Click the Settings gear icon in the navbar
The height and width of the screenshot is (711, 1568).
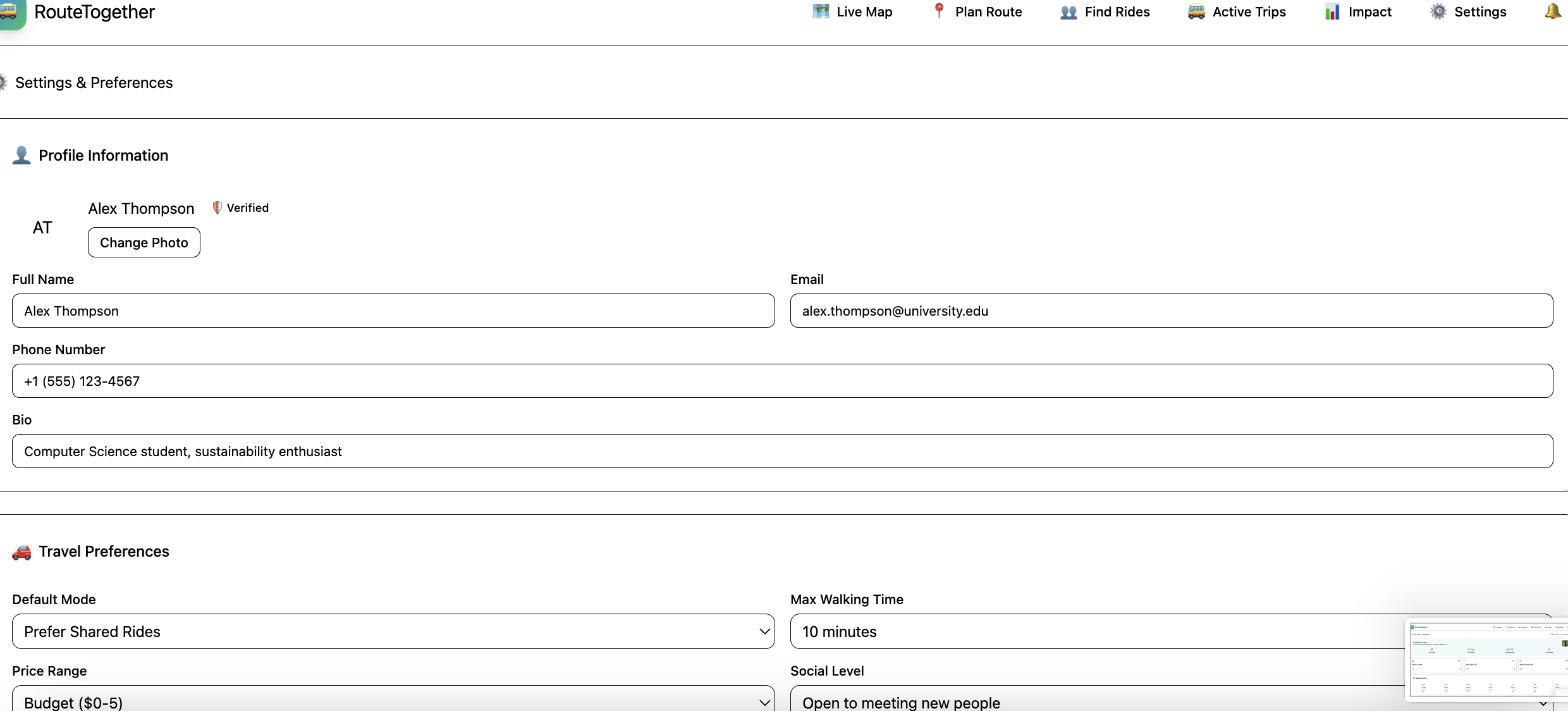[x=1438, y=11]
